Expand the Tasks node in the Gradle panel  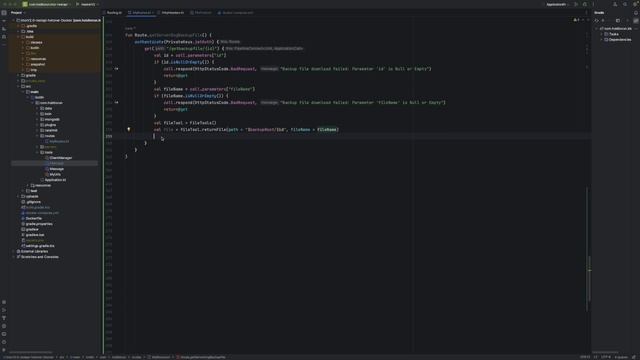pyautogui.click(x=602, y=34)
